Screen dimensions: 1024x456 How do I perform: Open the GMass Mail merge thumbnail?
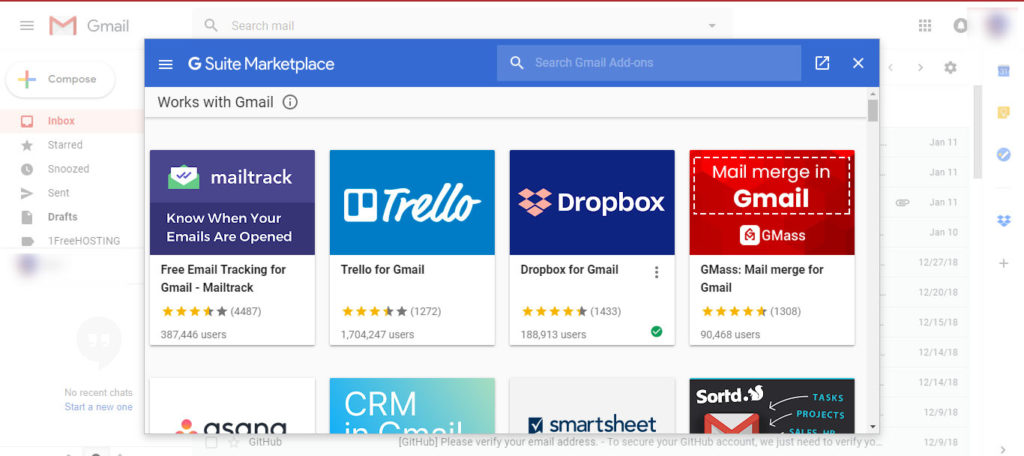click(772, 203)
